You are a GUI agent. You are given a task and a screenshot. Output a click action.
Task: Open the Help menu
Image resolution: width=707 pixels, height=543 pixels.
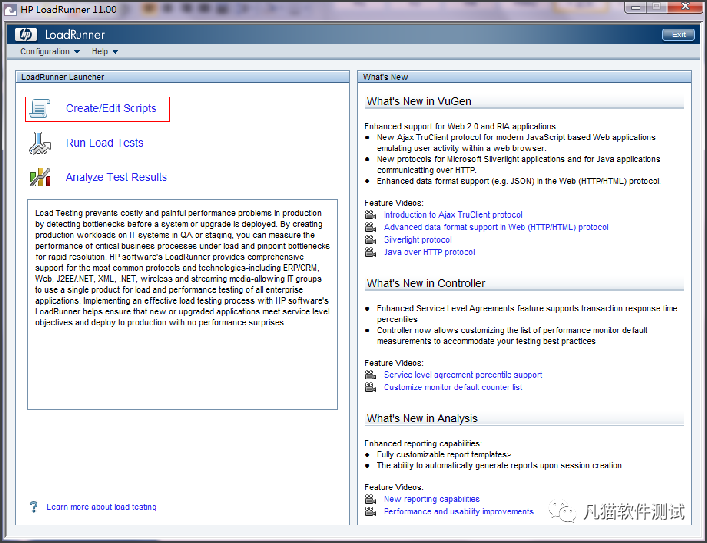pos(105,51)
